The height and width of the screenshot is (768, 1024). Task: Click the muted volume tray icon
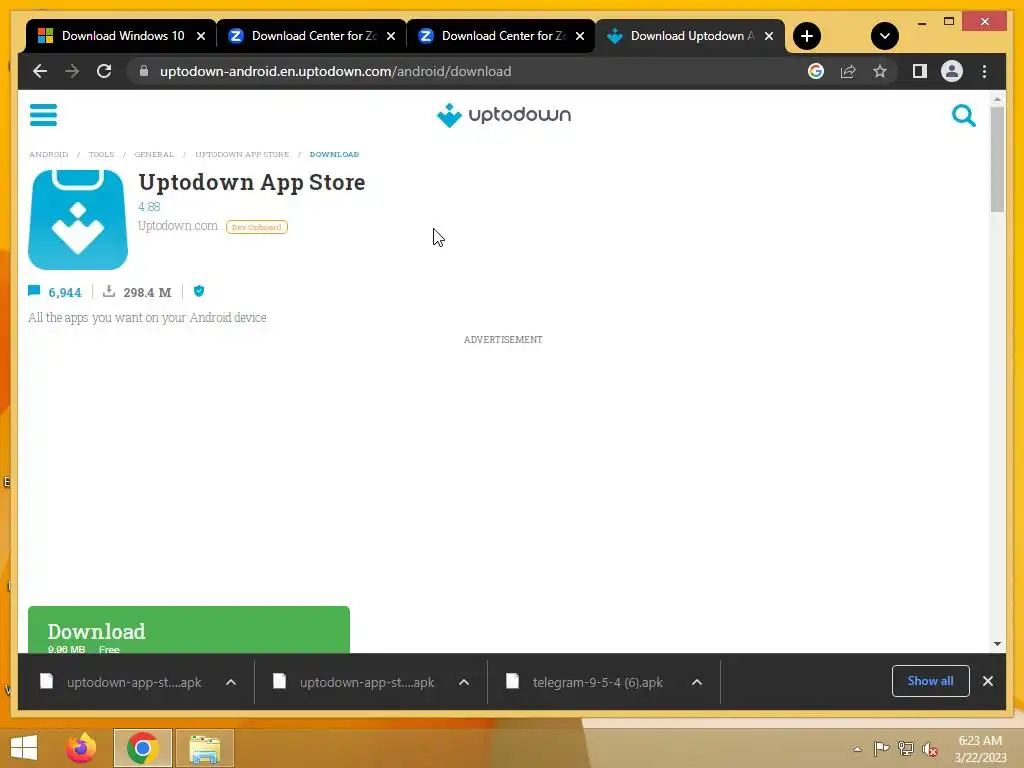pos(930,749)
